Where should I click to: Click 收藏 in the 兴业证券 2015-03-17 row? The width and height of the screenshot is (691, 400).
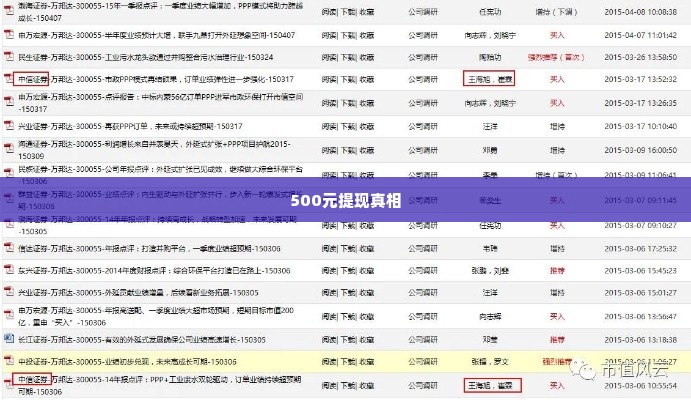pos(367,126)
